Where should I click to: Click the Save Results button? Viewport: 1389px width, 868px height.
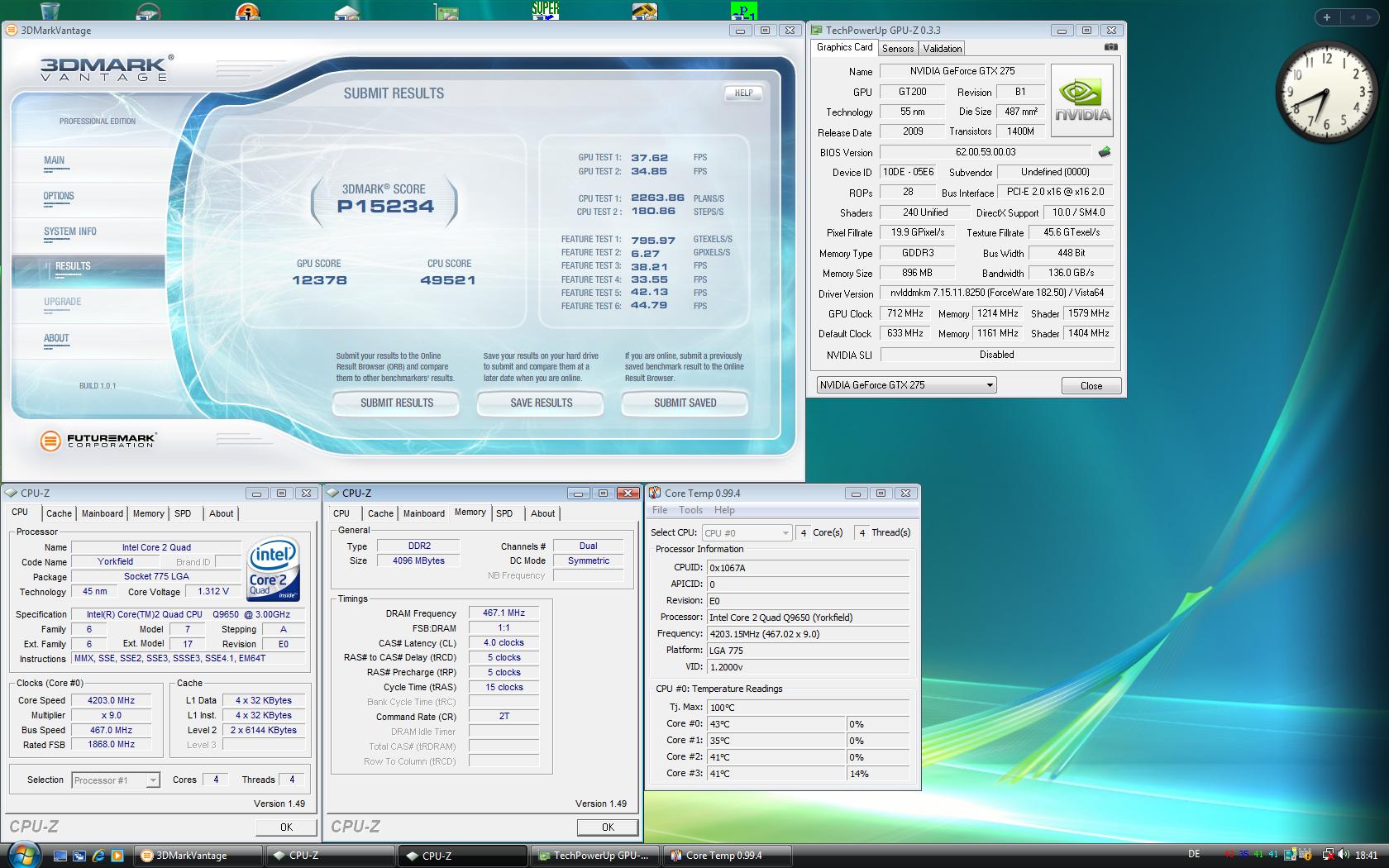(541, 403)
